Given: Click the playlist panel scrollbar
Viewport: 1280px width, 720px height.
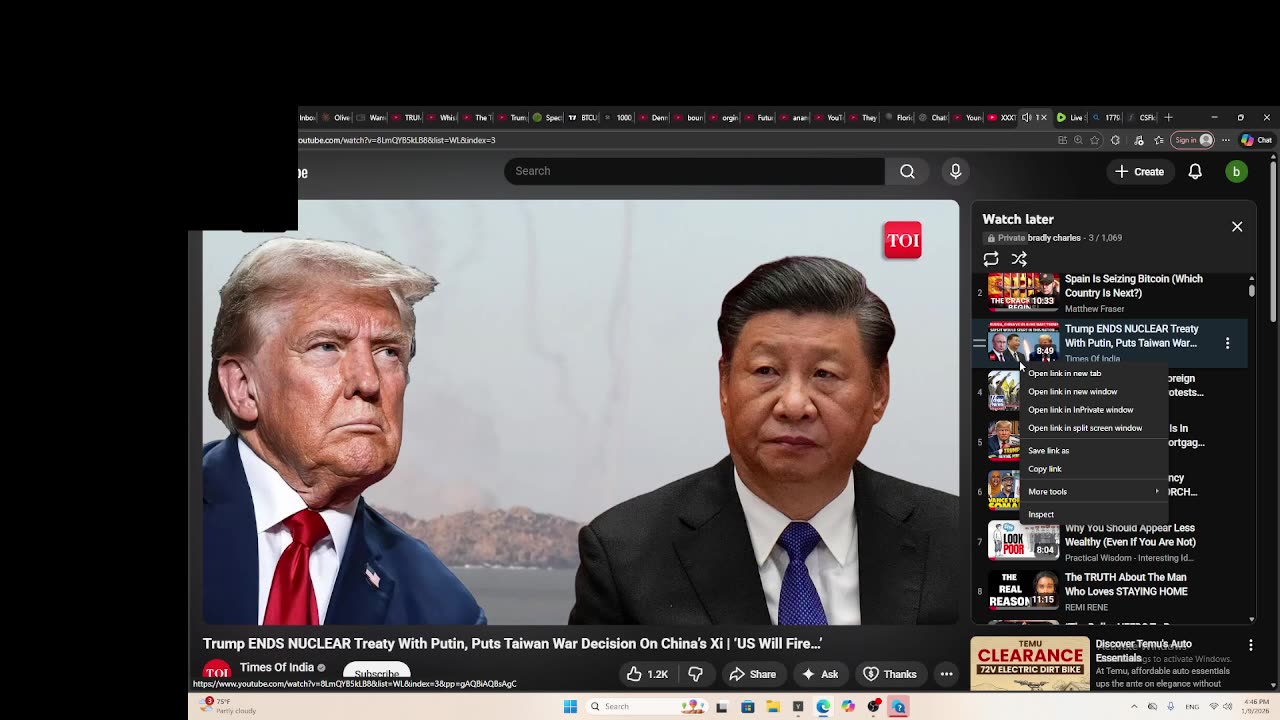Looking at the screenshot, I should coord(1251,290).
